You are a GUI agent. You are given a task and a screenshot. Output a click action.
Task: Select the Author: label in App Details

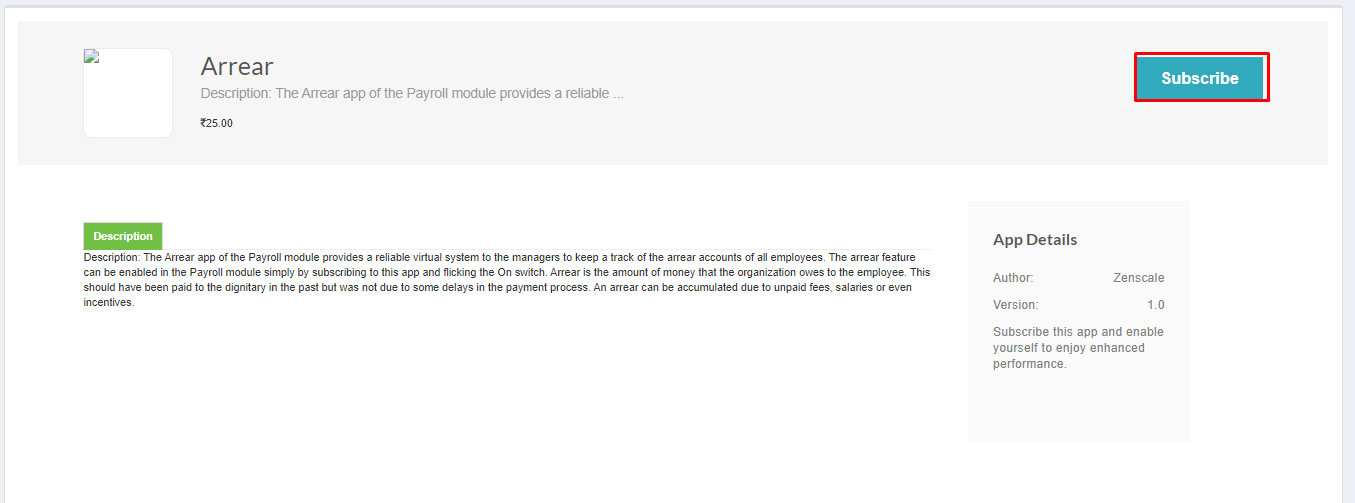click(1013, 278)
